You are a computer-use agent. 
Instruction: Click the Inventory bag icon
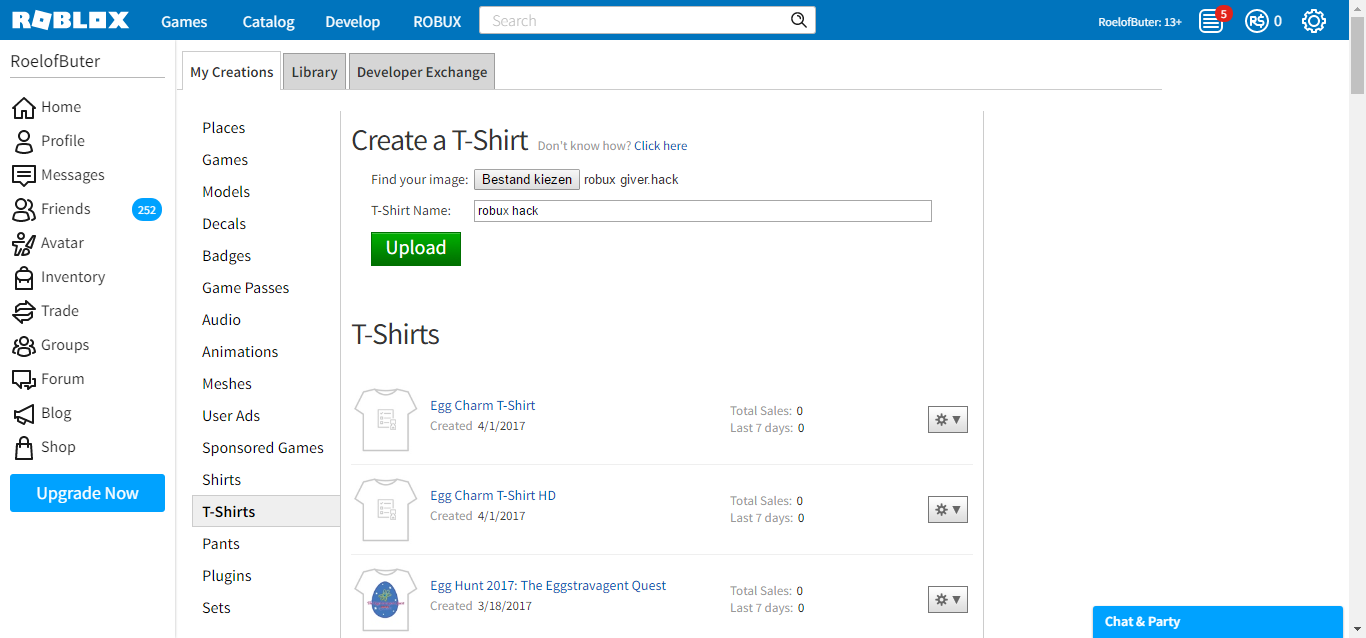pos(23,277)
